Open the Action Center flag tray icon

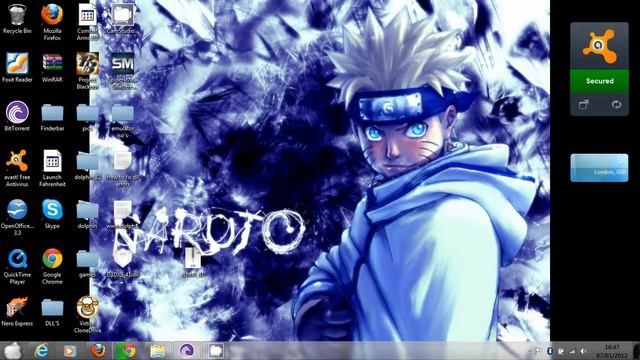coord(539,351)
